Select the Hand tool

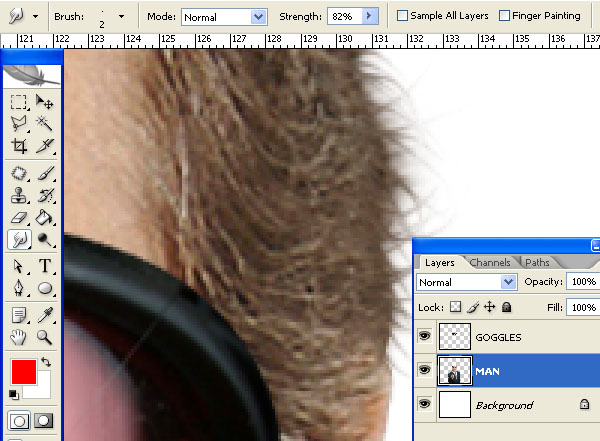click(18, 337)
